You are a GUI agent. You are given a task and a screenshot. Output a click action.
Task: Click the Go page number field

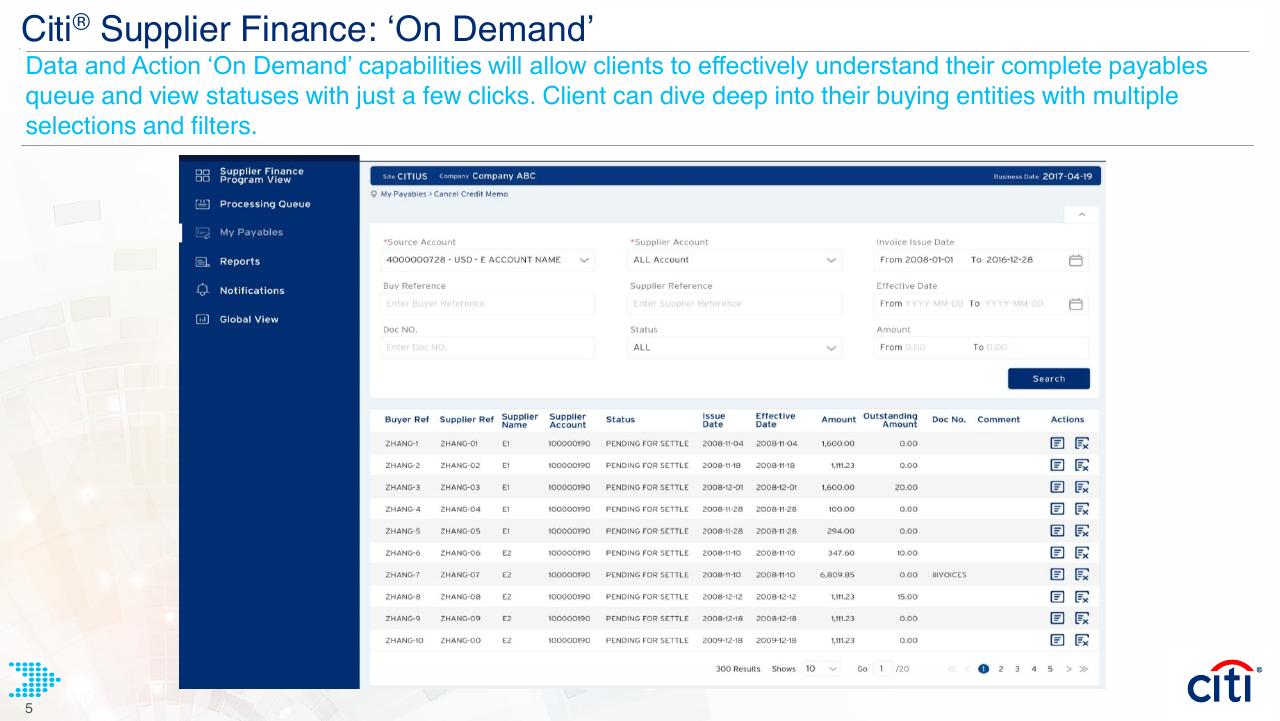tap(883, 668)
